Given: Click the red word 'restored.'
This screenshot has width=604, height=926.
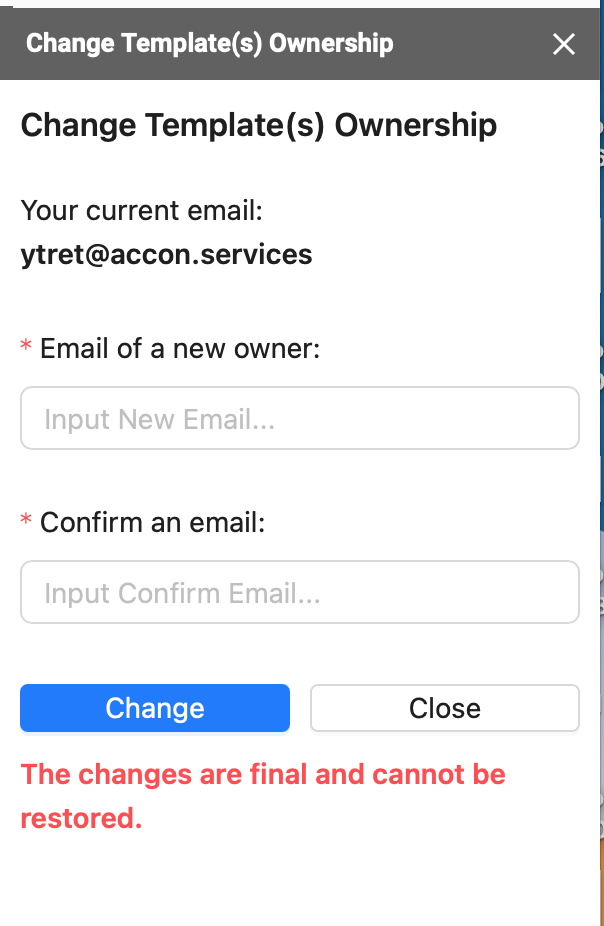Looking at the screenshot, I should click(81, 819).
